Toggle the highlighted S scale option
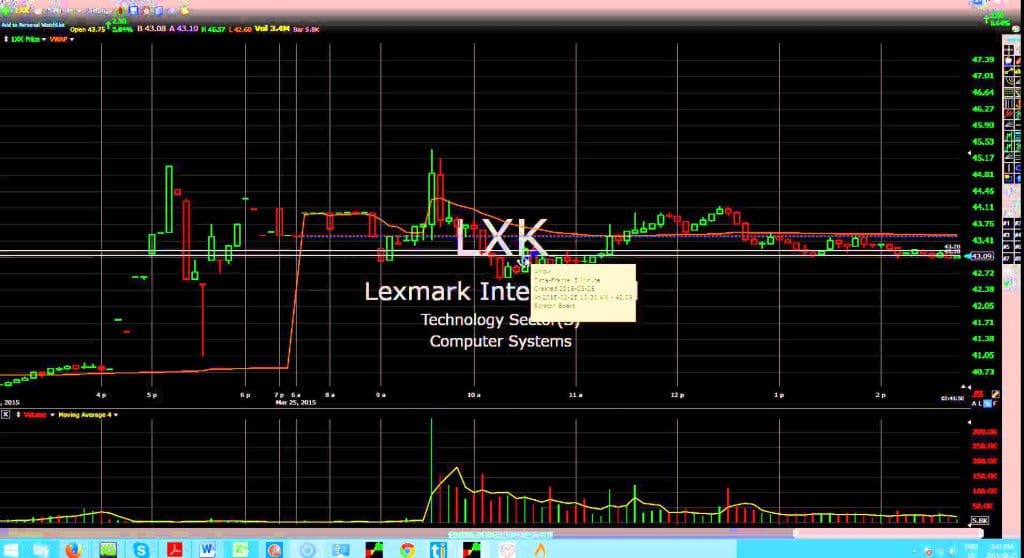Image resolution: width=1024 pixels, height=558 pixels. (x=987, y=404)
